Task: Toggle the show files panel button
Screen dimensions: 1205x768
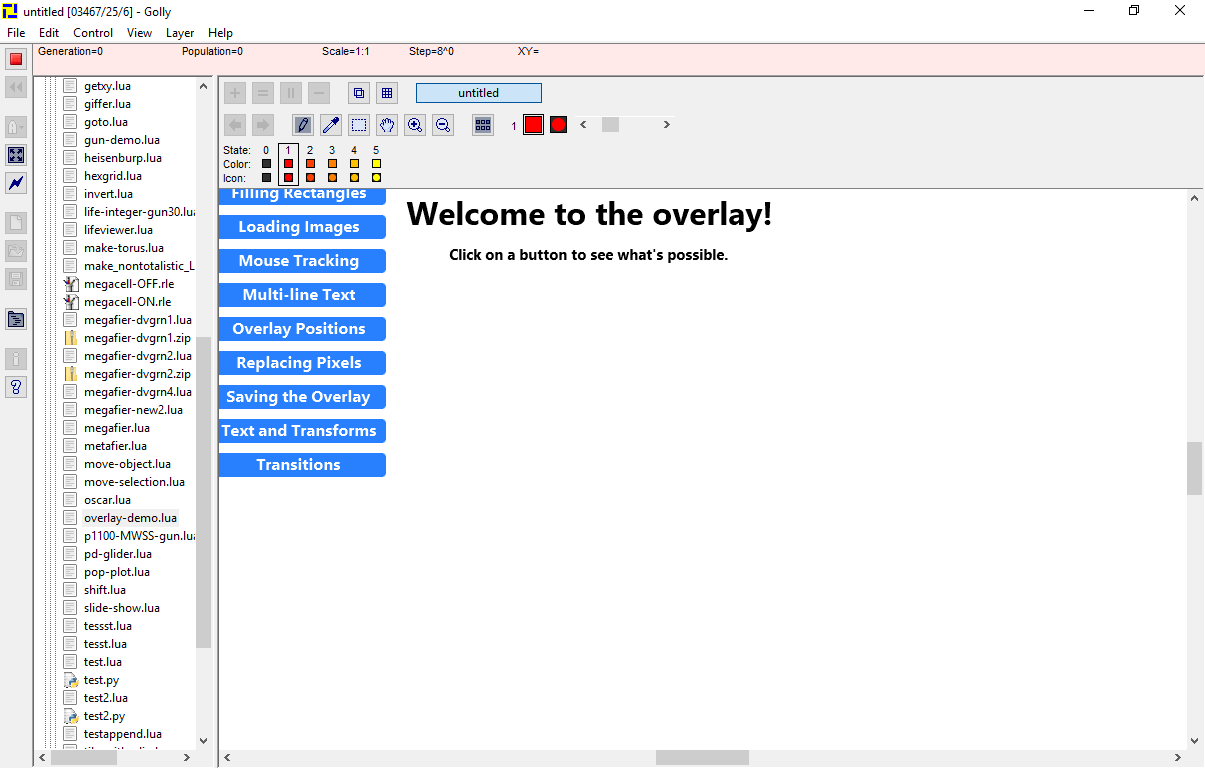Action: point(16,319)
